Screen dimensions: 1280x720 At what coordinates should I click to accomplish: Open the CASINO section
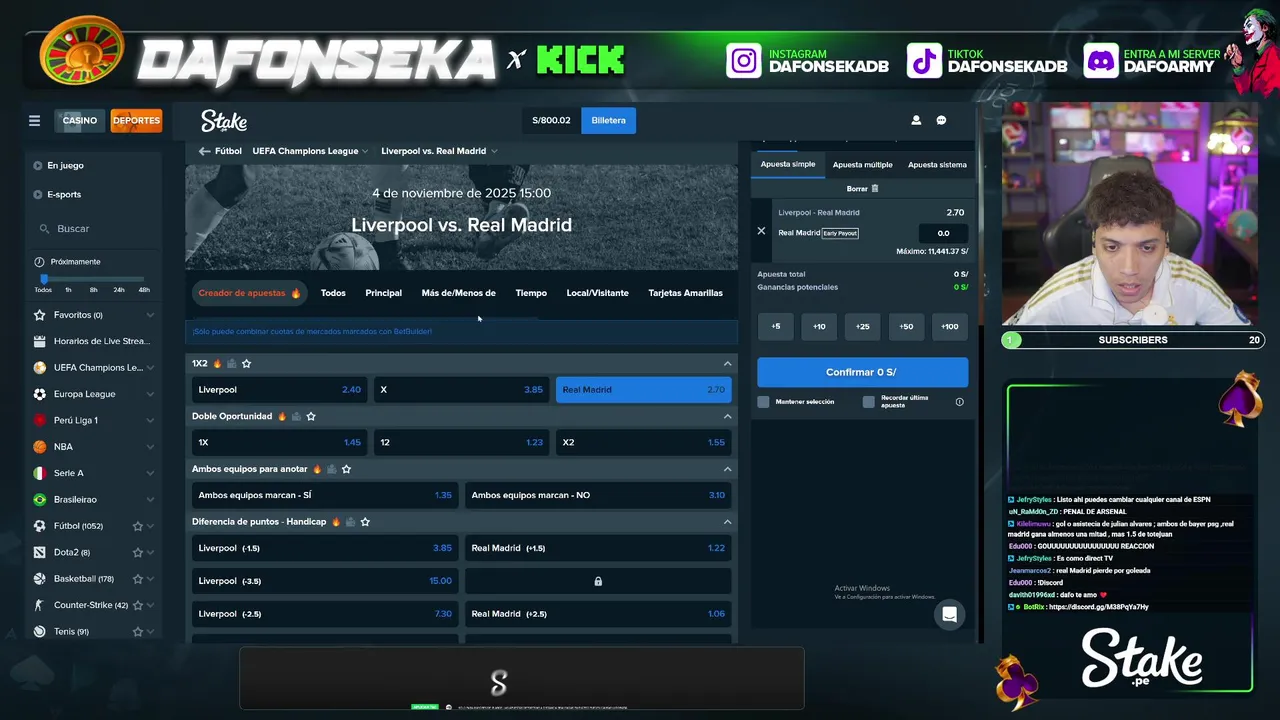click(x=80, y=120)
